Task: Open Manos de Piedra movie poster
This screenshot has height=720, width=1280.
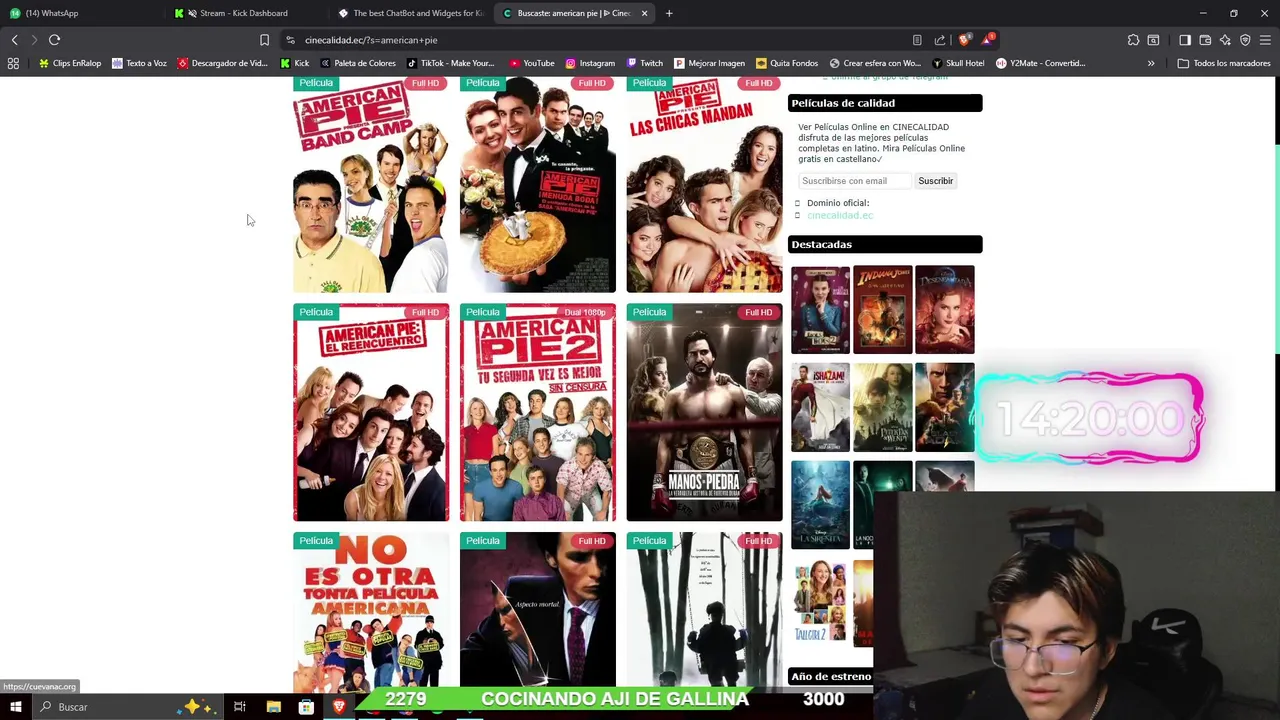Action: 705,412
